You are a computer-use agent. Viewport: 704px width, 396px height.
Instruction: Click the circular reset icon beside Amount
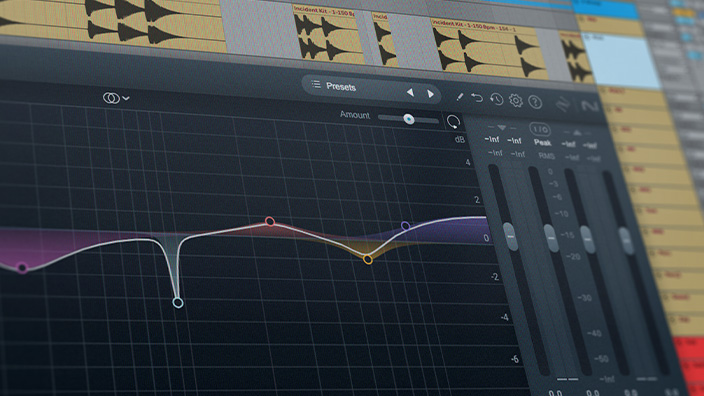click(x=453, y=121)
